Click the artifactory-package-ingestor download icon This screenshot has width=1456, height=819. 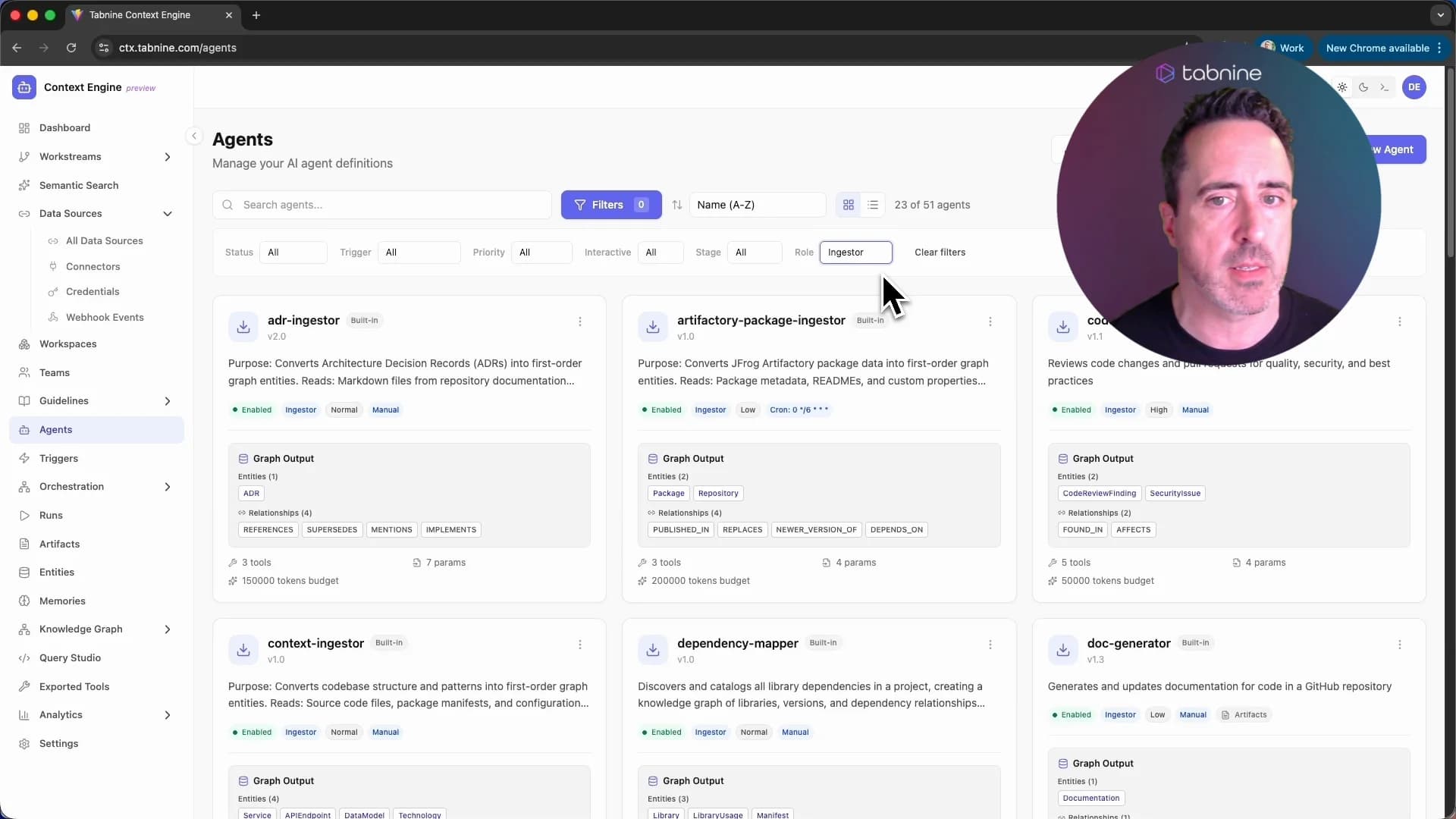tap(653, 327)
